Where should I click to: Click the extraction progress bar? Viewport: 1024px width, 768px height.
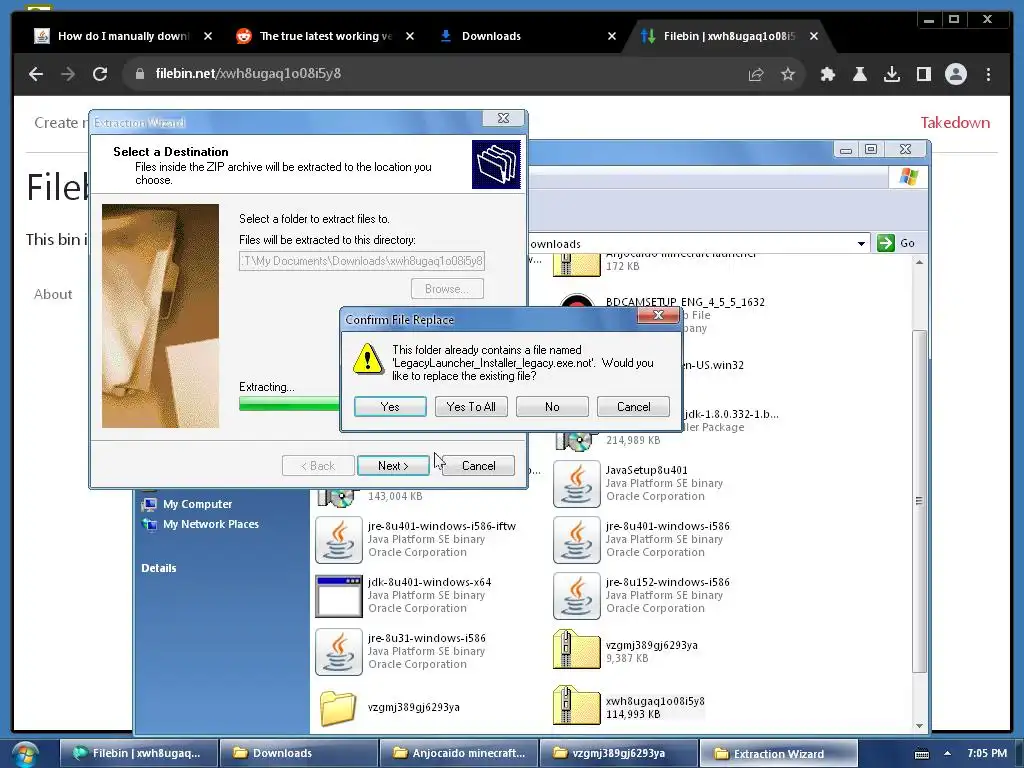(289, 404)
